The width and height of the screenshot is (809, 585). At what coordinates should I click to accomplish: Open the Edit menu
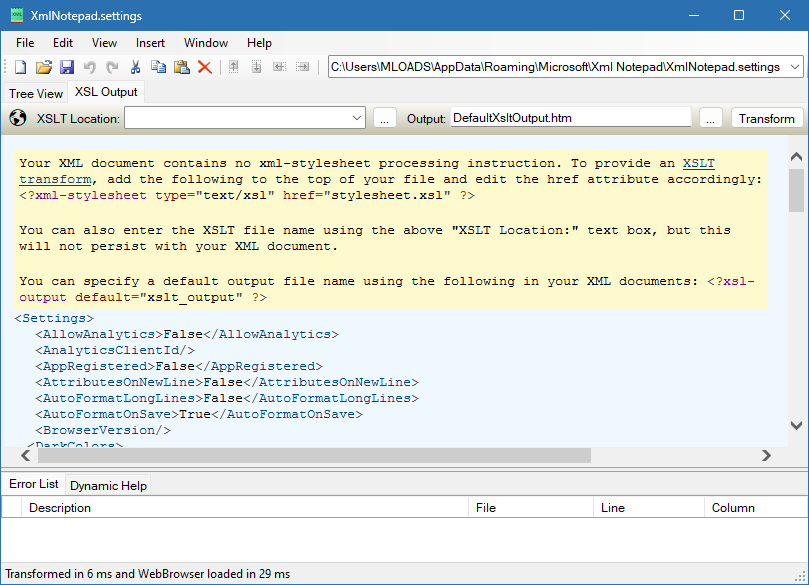[63, 43]
